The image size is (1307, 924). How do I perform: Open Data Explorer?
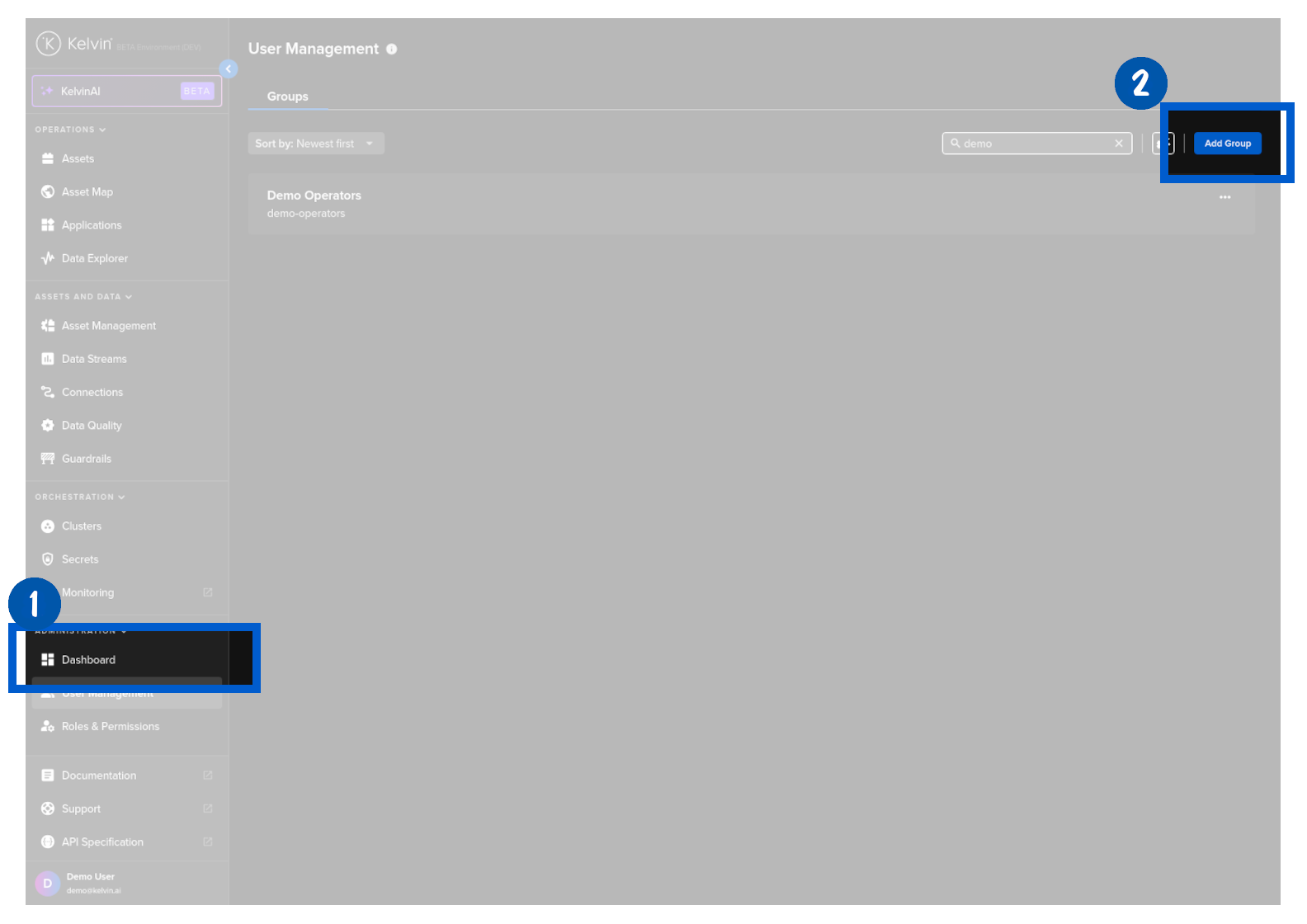click(x=94, y=258)
